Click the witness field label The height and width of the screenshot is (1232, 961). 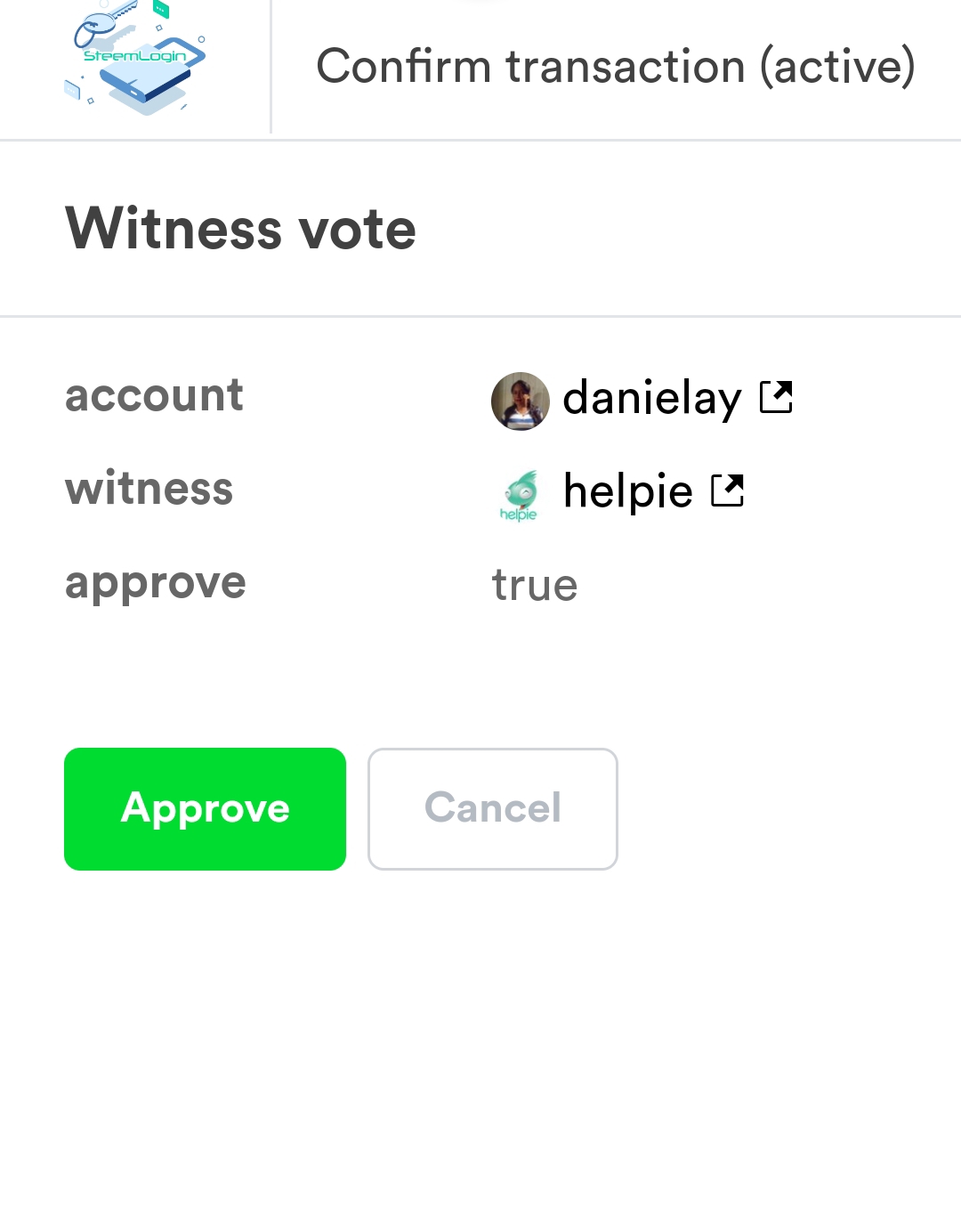coord(149,489)
